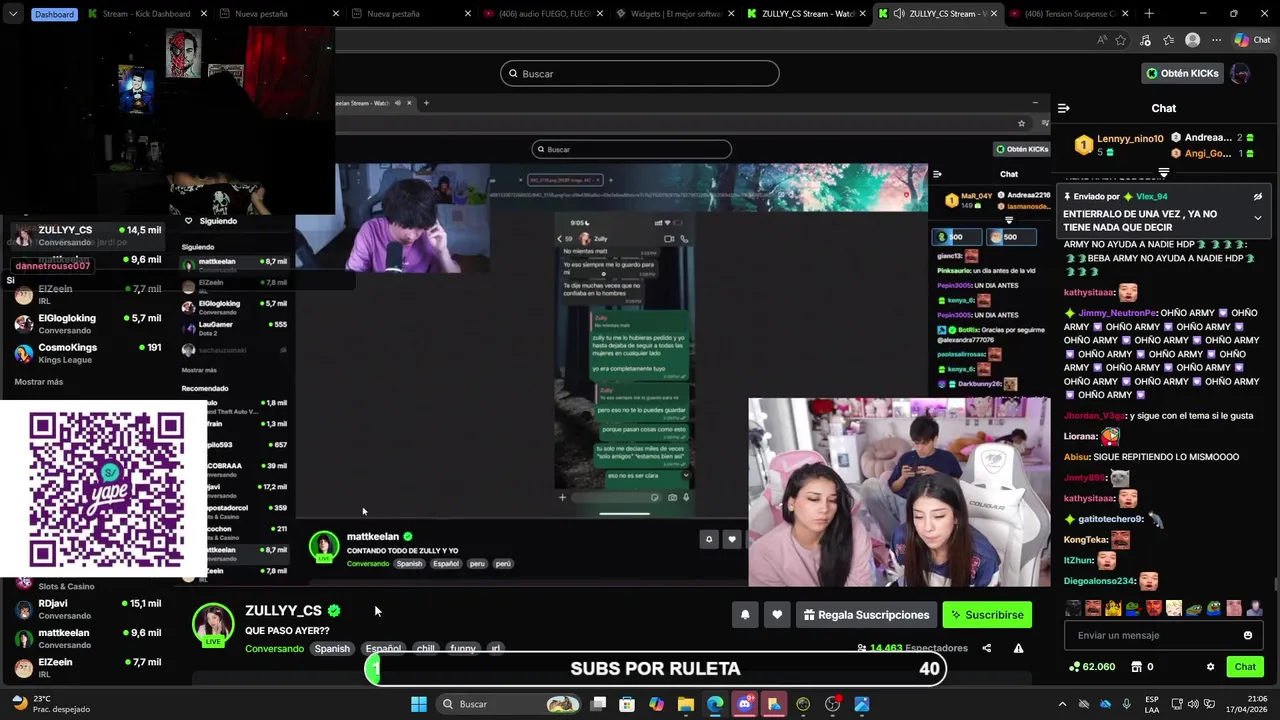Click the Windows taskbar Buscar search box
The height and width of the screenshot is (720, 1280).
(509, 704)
